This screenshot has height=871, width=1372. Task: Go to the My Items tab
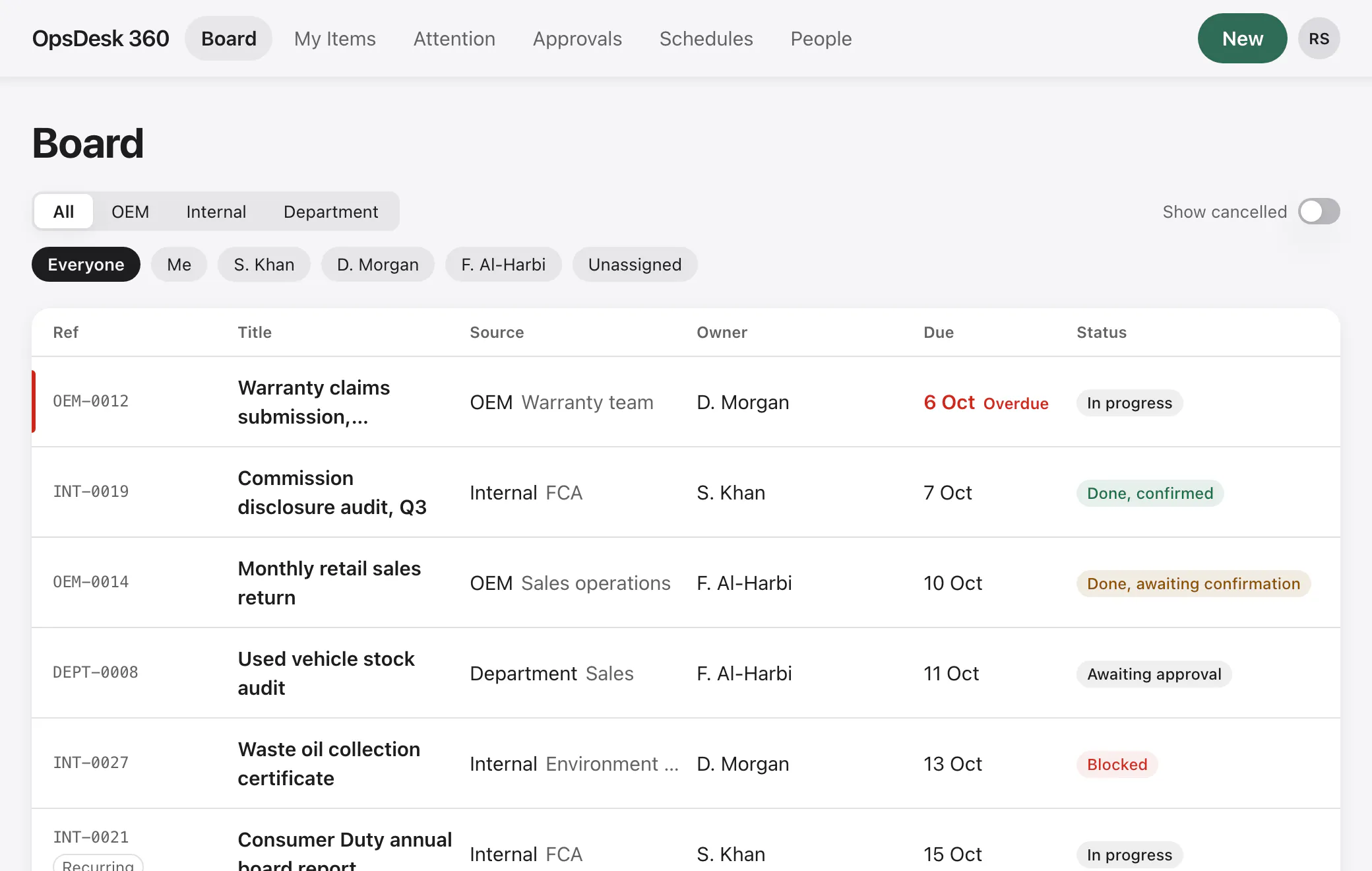point(334,38)
